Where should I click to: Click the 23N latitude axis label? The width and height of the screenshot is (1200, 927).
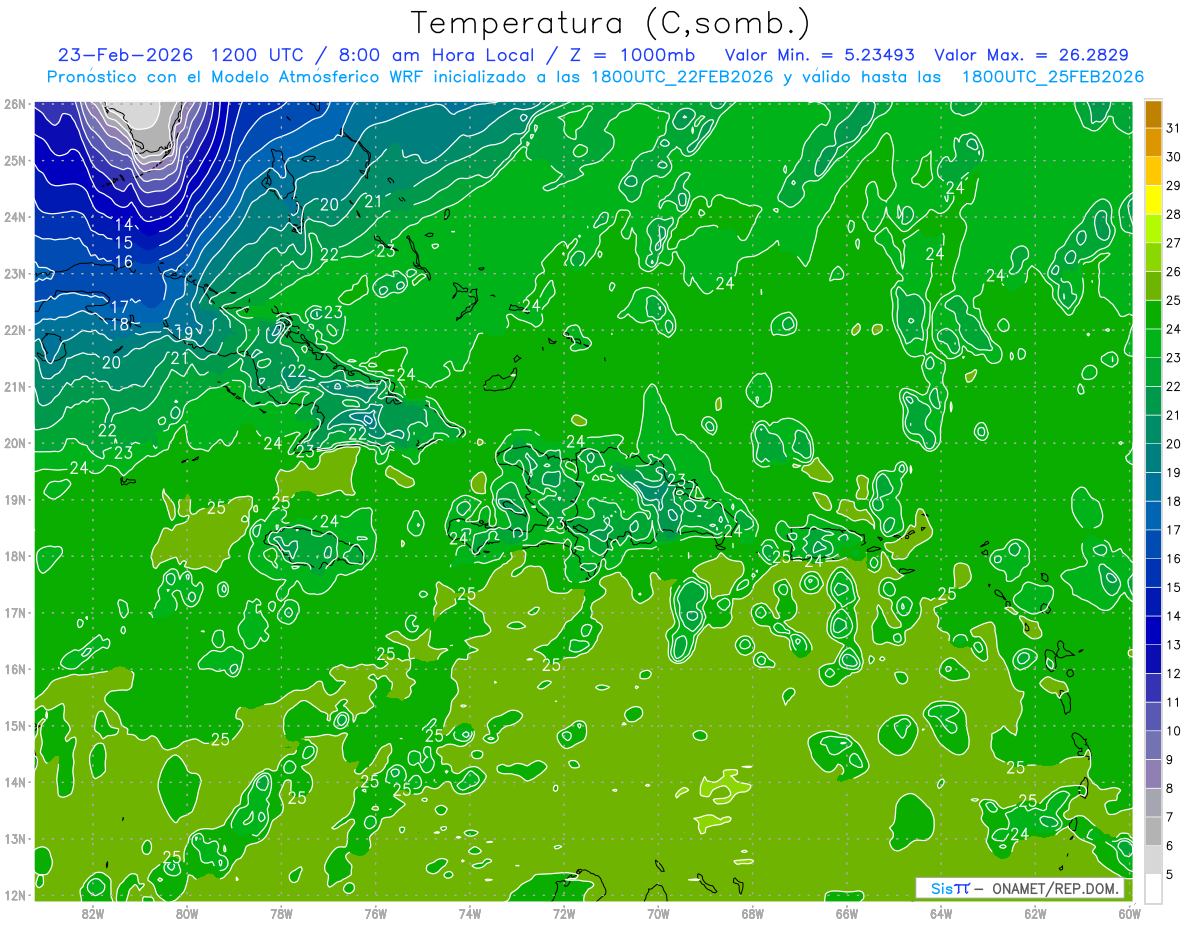point(14,273)
